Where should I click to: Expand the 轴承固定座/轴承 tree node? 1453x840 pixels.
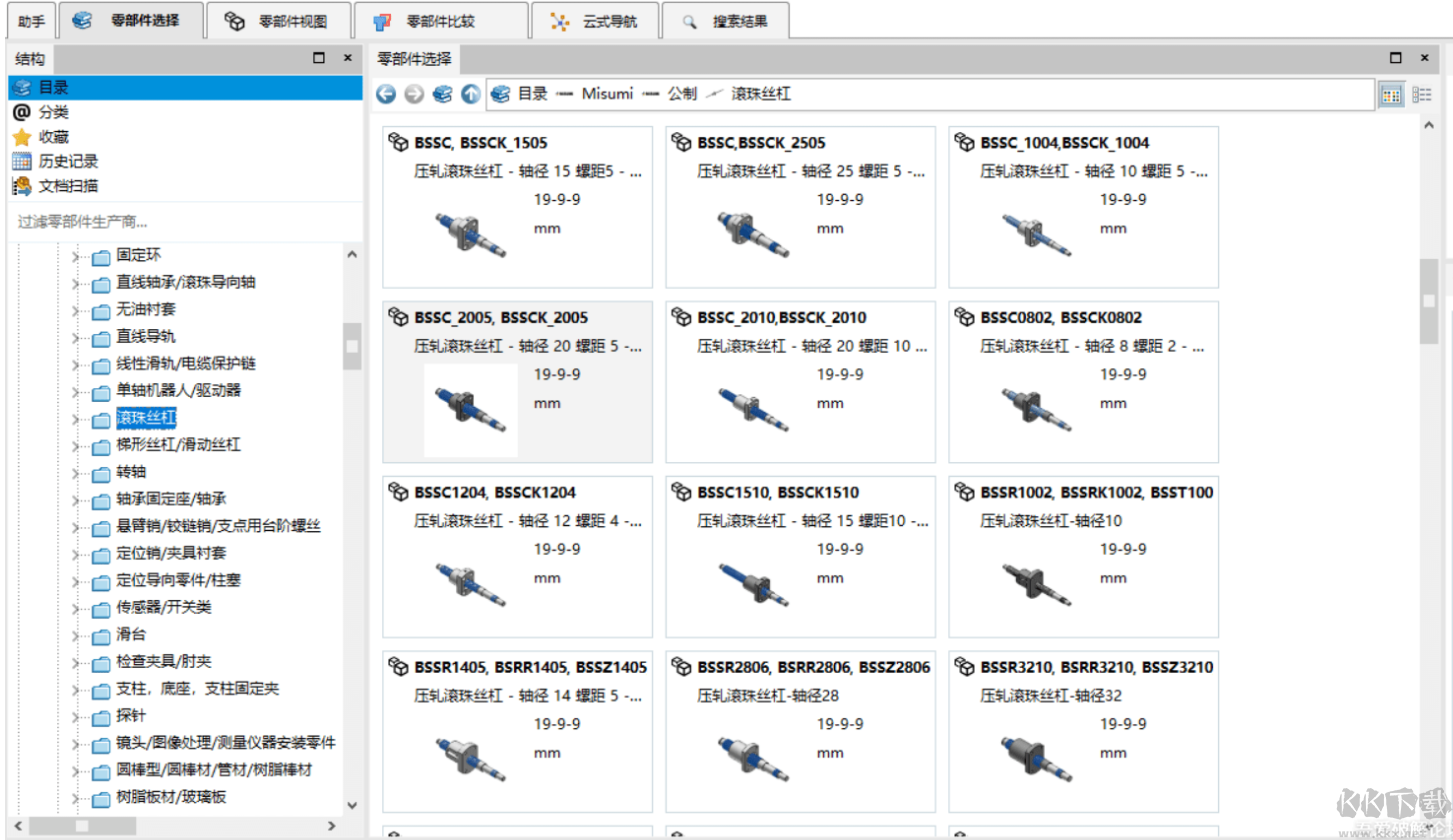pos(75,499)
